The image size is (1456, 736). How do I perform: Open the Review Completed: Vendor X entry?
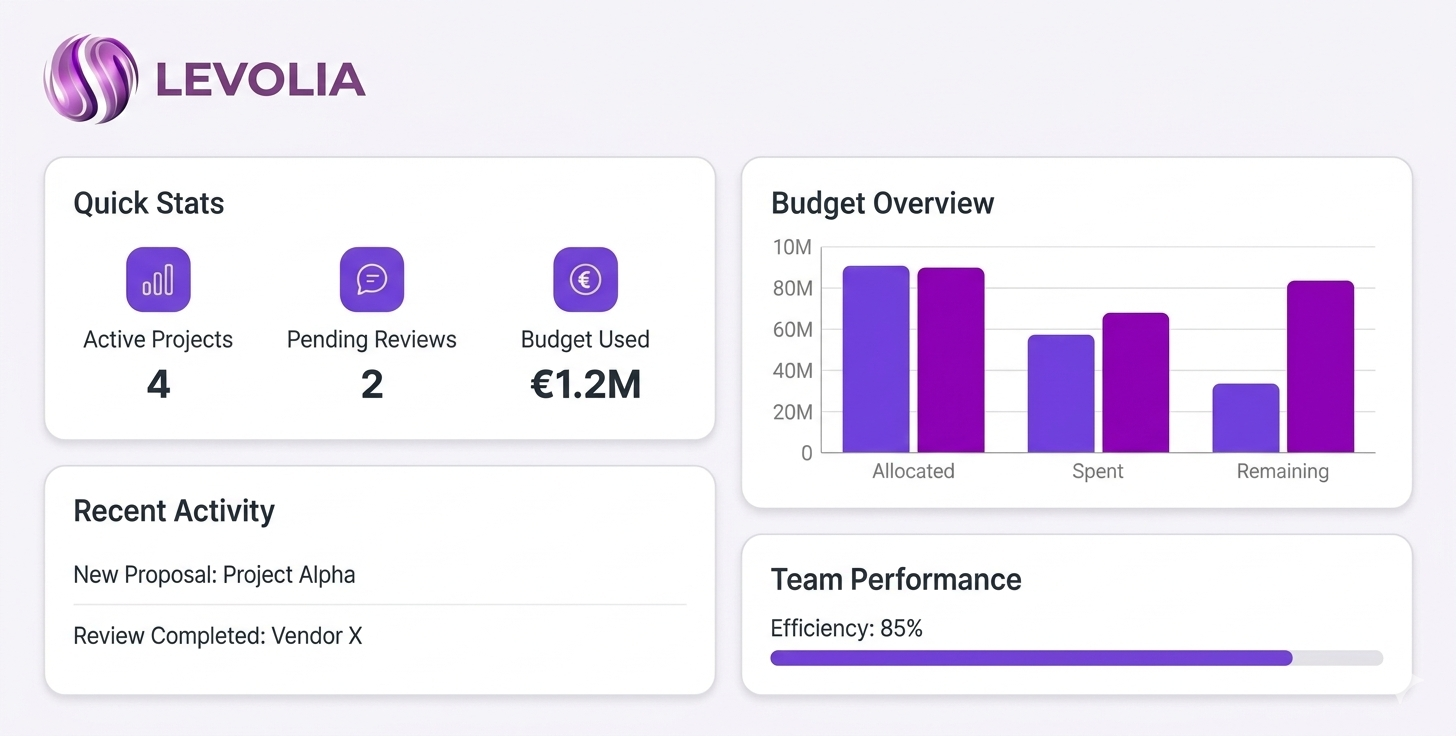pyautogui.click(x=217, y=635)
